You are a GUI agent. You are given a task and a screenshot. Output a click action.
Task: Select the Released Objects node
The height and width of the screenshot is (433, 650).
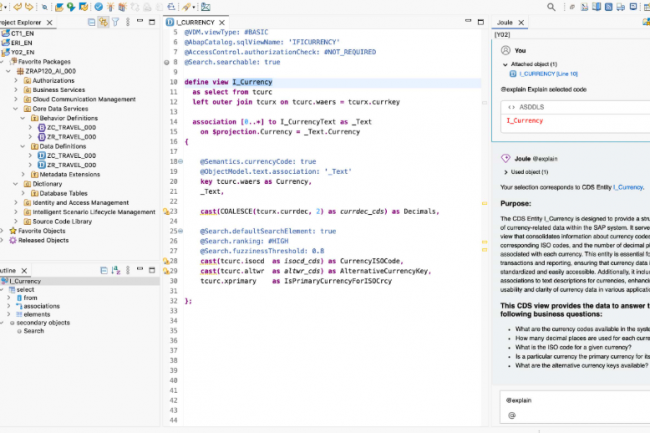point(43,240)
